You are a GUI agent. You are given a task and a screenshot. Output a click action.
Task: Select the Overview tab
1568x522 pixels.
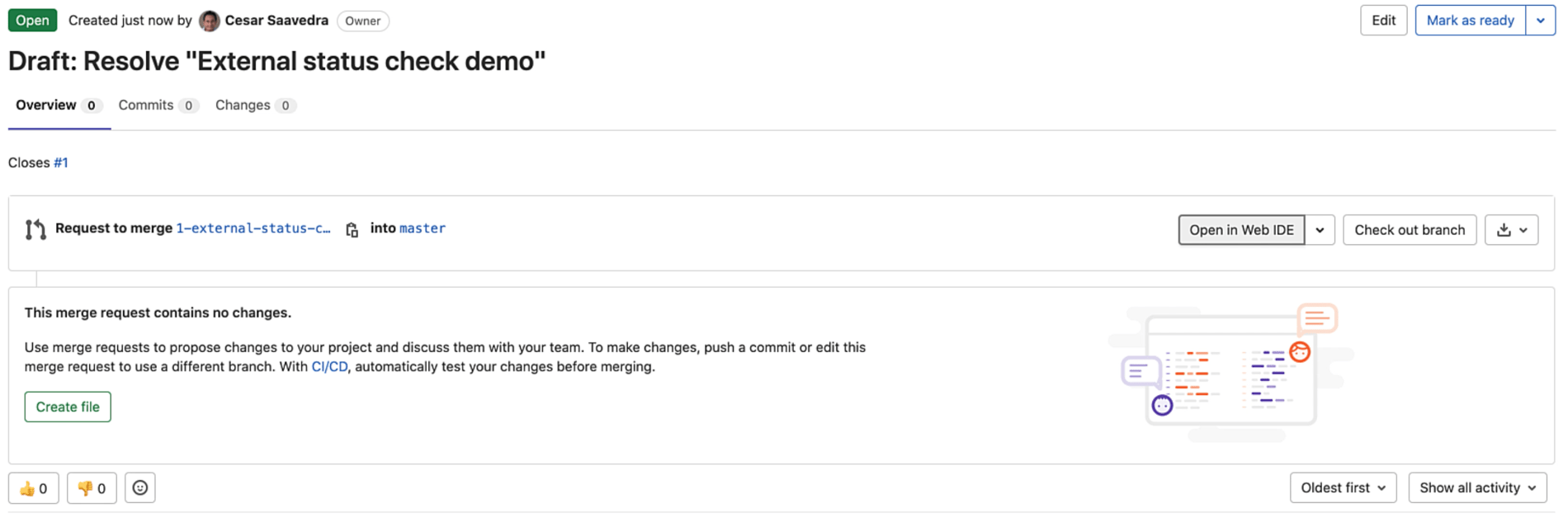pyautogui.click(x=58, y=106)
